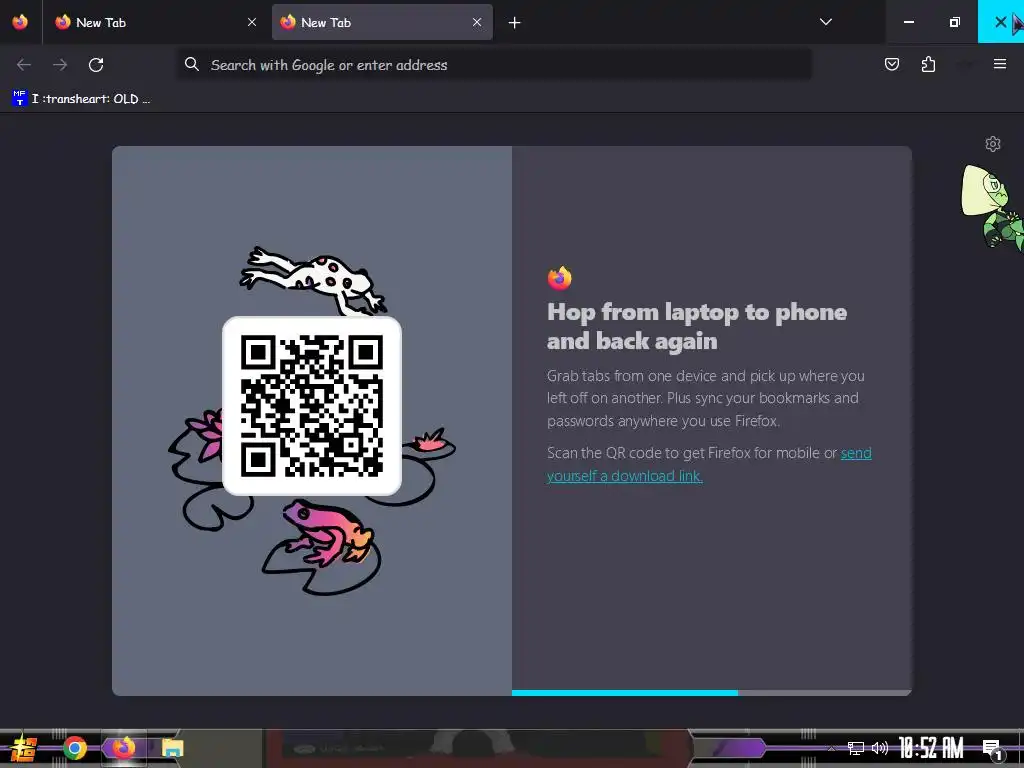Close the Firefox window
This screenshot has width=1024, height=768.
[x=1000, y=22]
